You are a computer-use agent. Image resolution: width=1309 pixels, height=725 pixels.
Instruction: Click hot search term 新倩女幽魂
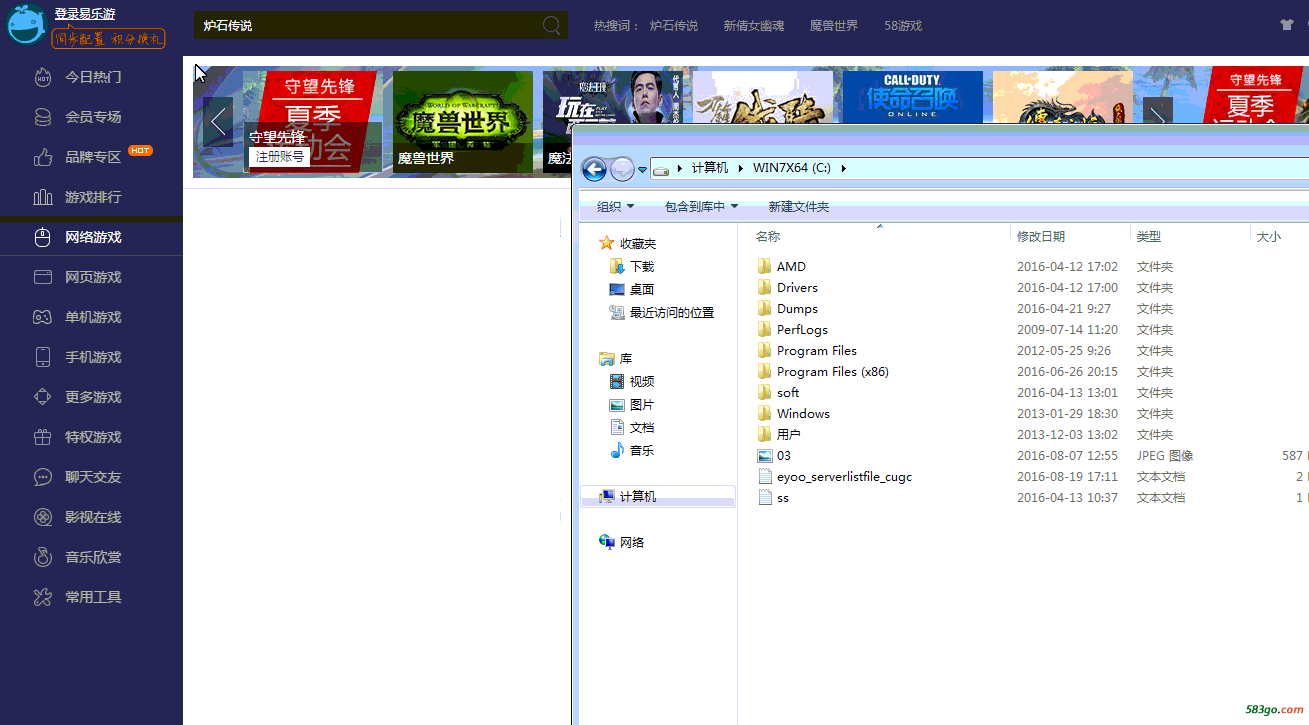tap(754, 26)
